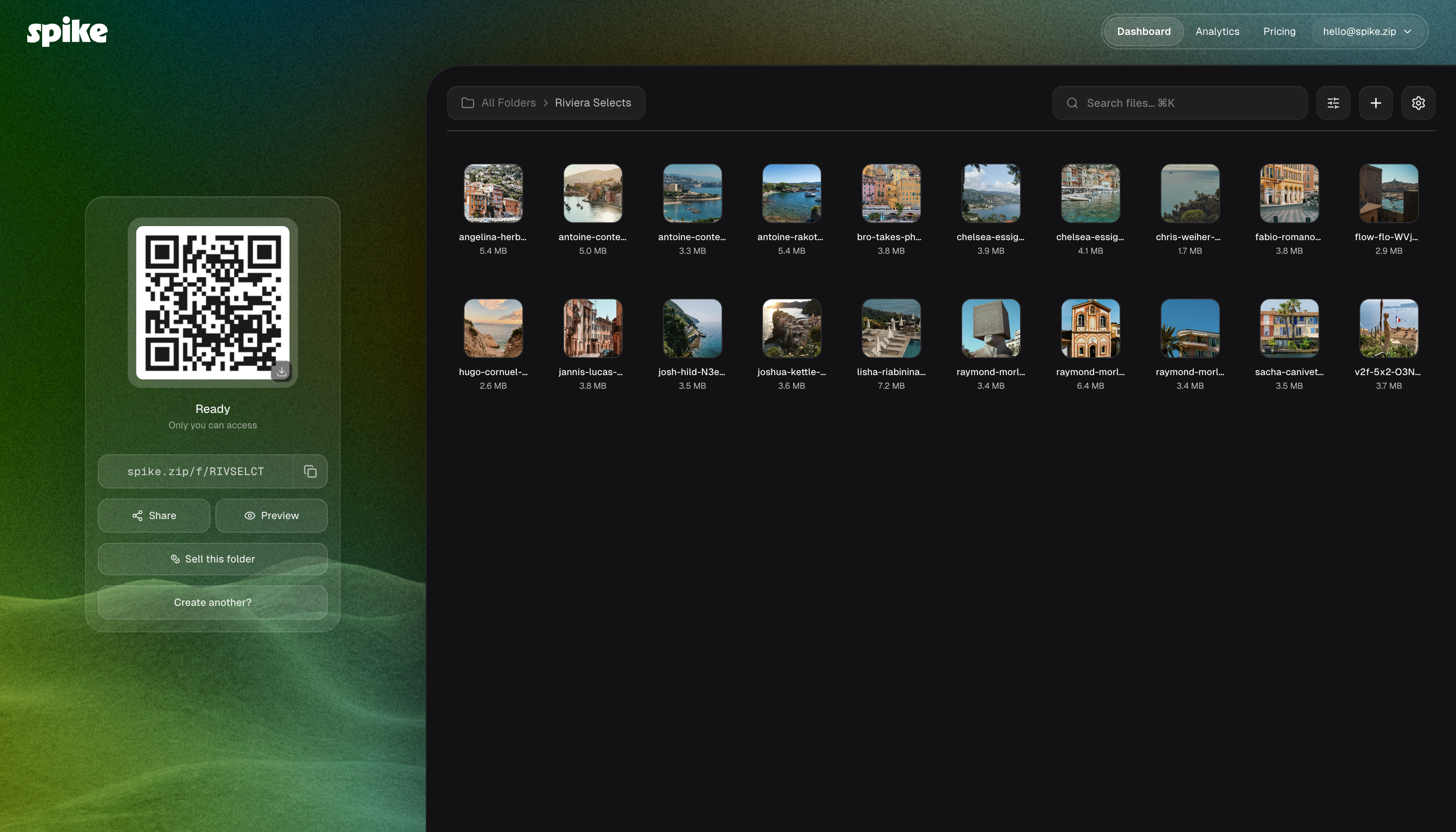This screenshot has height=832, width=1456.
Task: Focus the Search files input field
Action: 1180,103
